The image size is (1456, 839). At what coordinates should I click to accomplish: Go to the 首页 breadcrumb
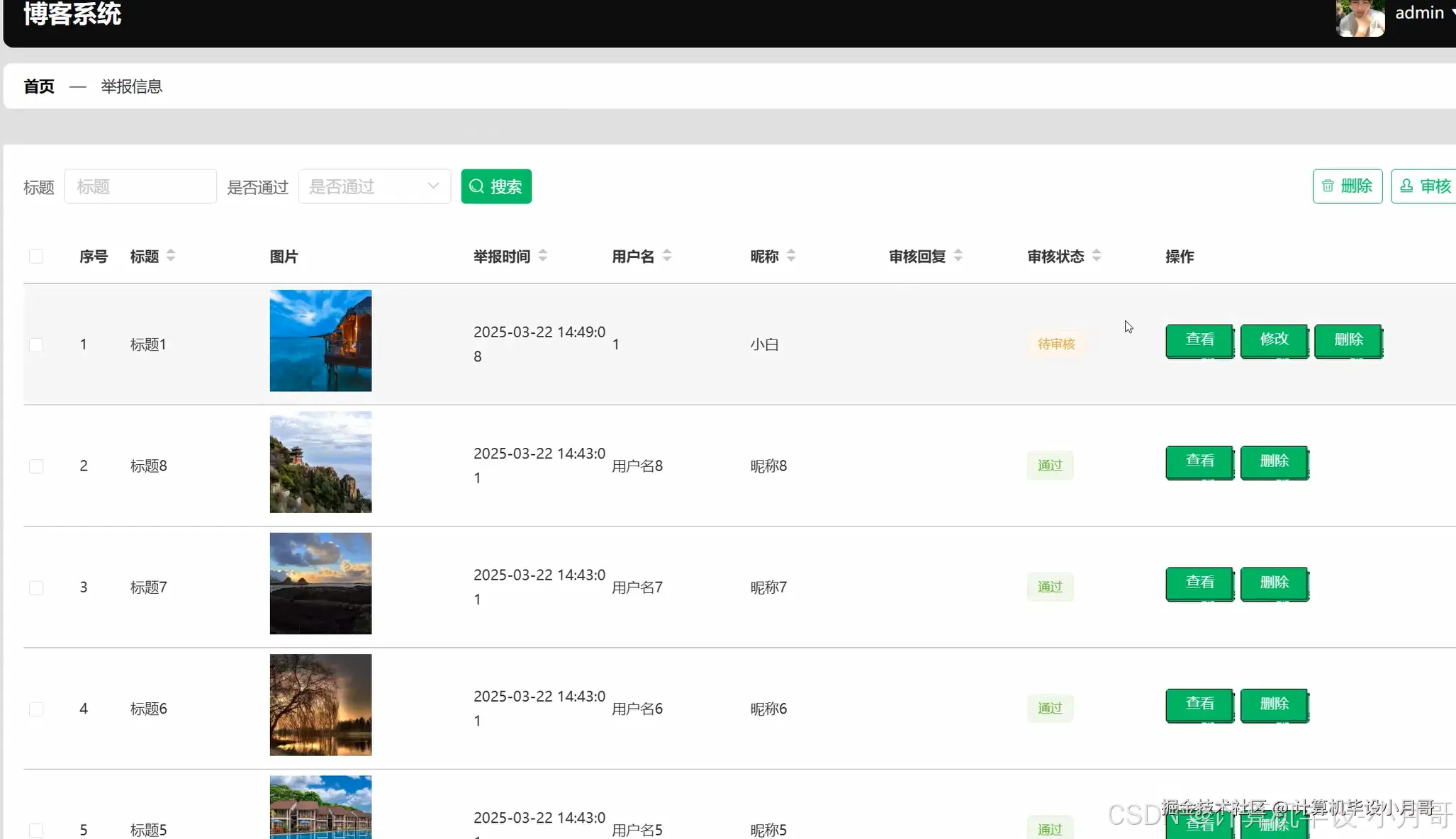click(x=39, y=86)
